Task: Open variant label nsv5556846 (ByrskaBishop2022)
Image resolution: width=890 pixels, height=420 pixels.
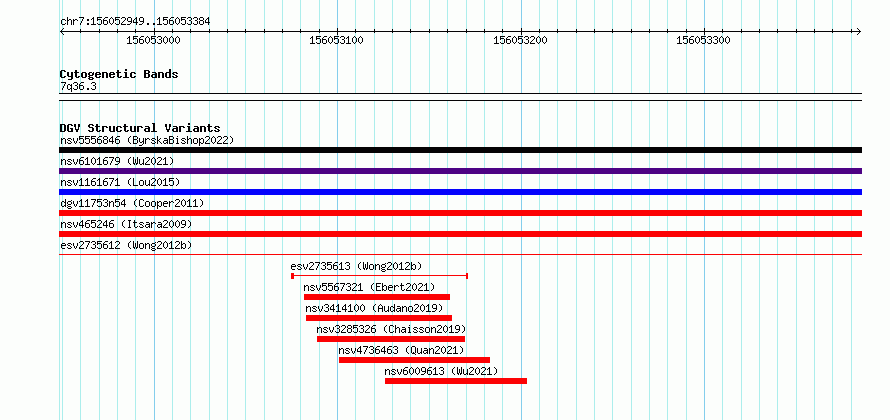Action: 147,140
